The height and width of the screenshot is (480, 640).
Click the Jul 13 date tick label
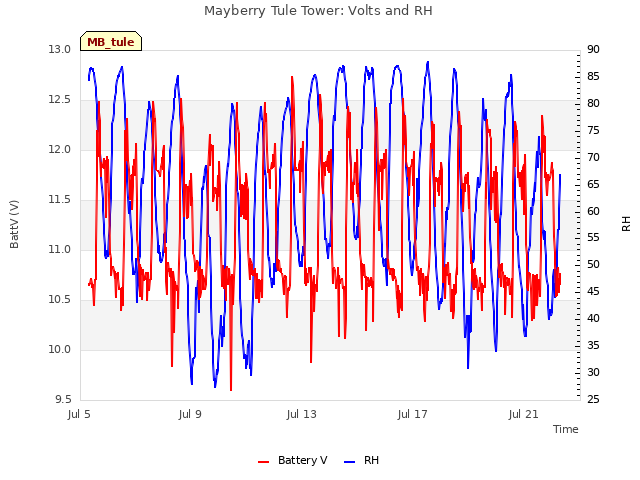pyautogui.click(x=301, y=414)
